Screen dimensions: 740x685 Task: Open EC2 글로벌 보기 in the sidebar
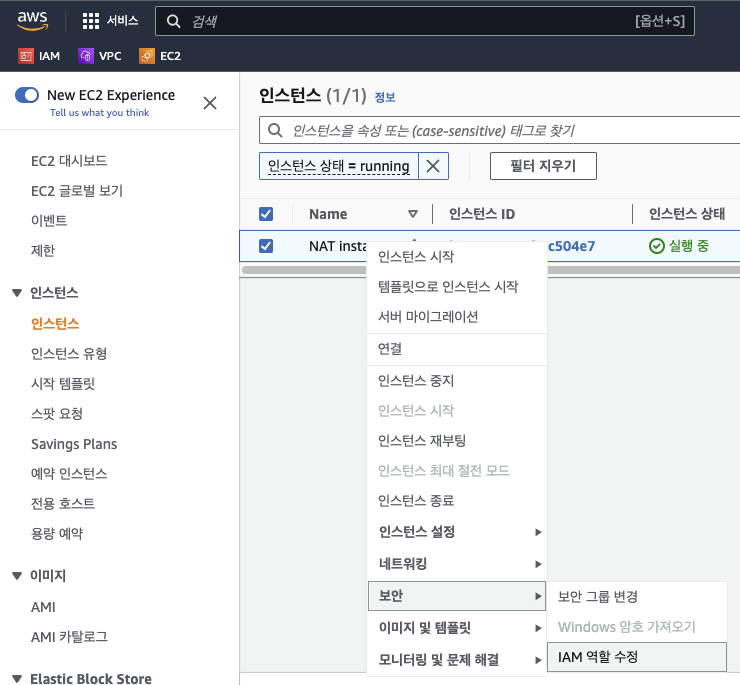[77, 191]
